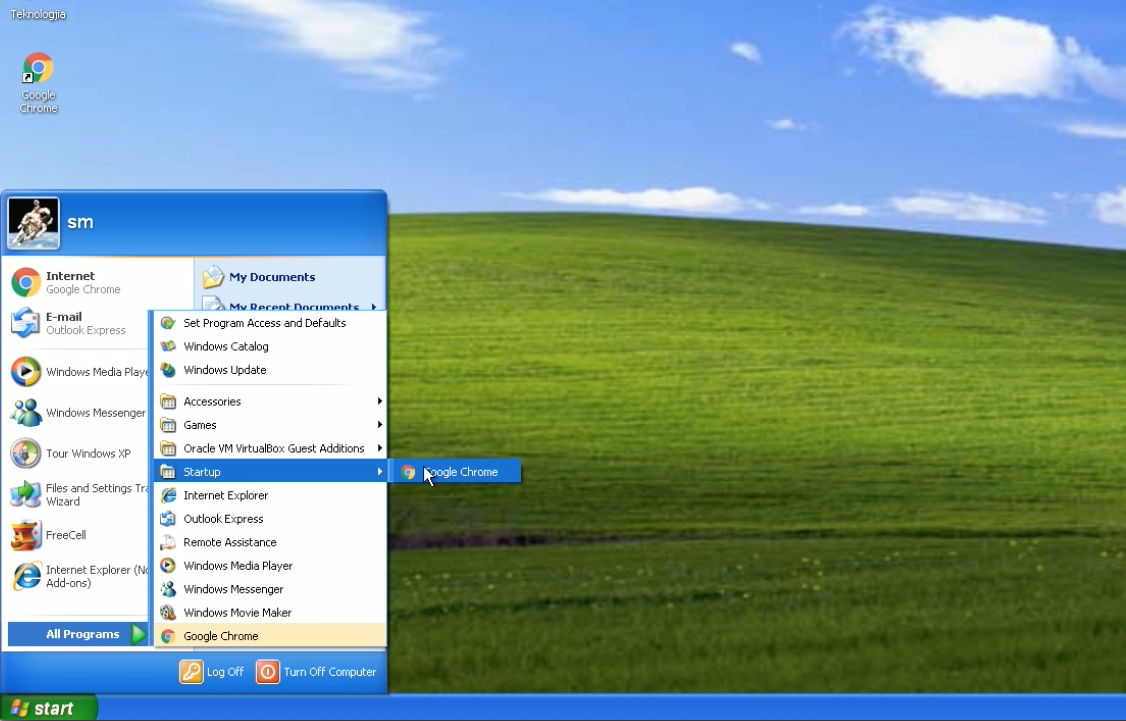Select Windows Catalog menu entry text
Screen dimensions: 1126x721
[x=226, y=346]
